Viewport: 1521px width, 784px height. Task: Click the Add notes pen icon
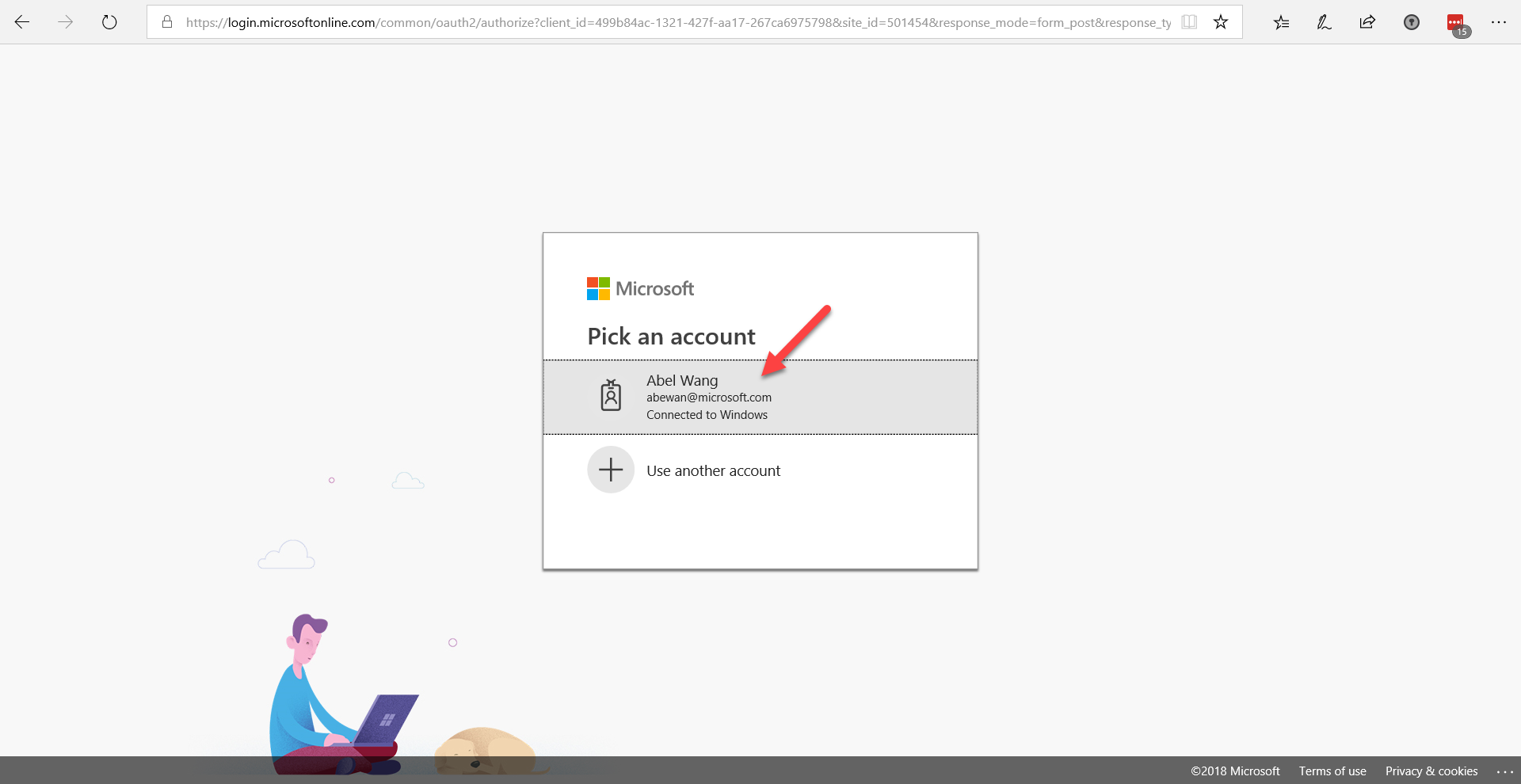1324,22
